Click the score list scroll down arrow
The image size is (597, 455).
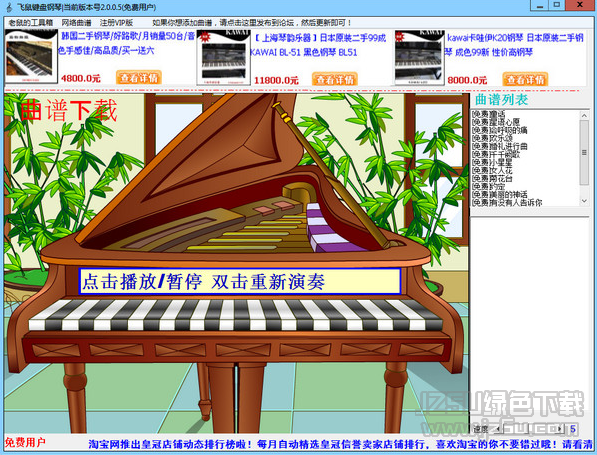coord(584,201)
